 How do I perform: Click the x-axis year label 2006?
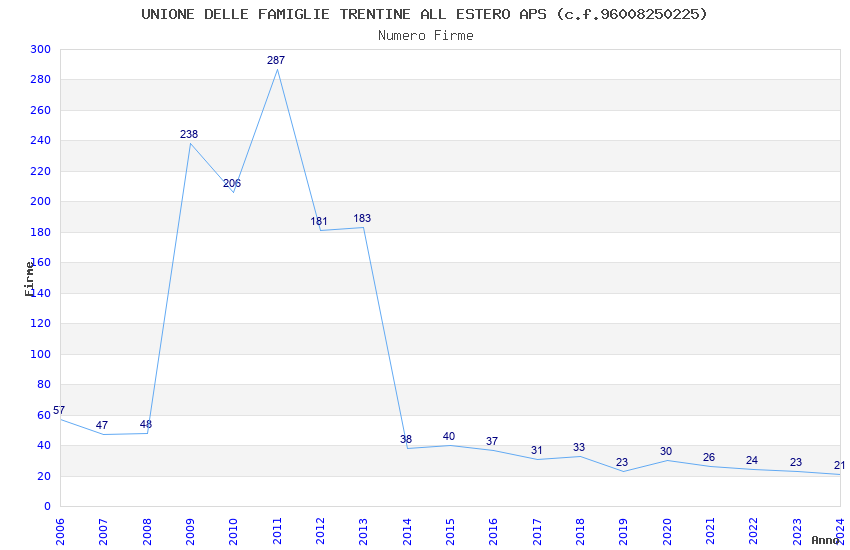60,532
